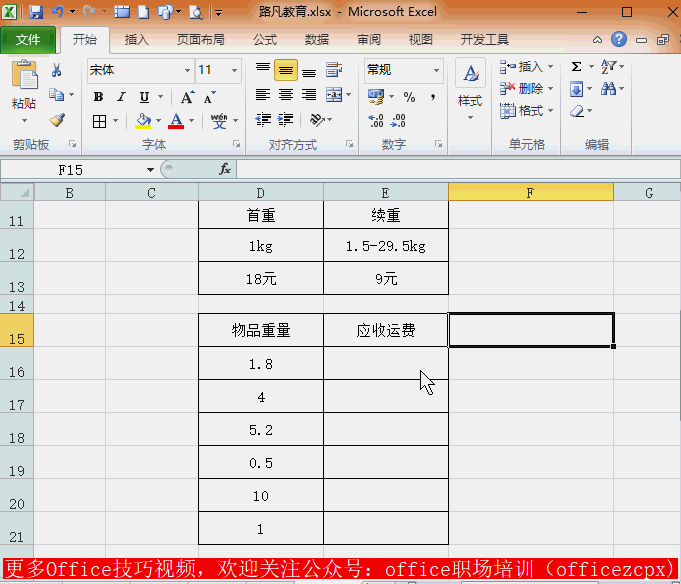Toggle italic formatting
This screenshot has height=584, width=681.
coord(121,97)
